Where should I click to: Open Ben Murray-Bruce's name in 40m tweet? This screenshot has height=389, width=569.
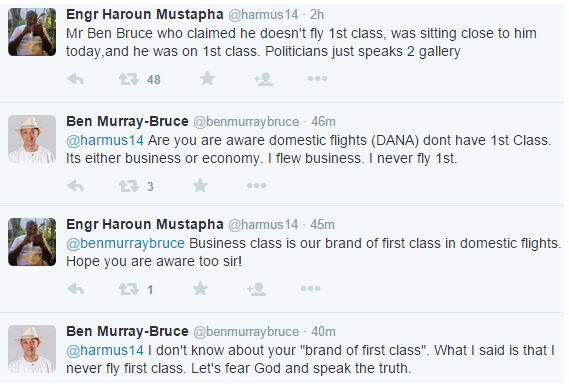[127, 331]
